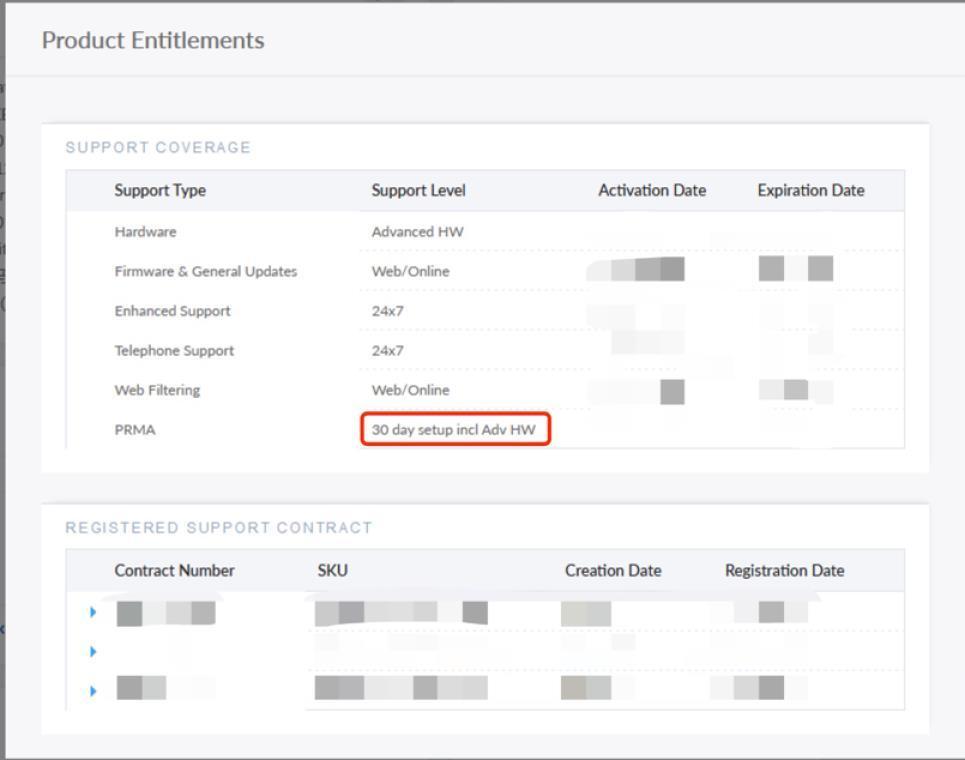Select the Activation Date column header
Image resolution: width=965 pixels, height=760 pixels.
[652, 190]
